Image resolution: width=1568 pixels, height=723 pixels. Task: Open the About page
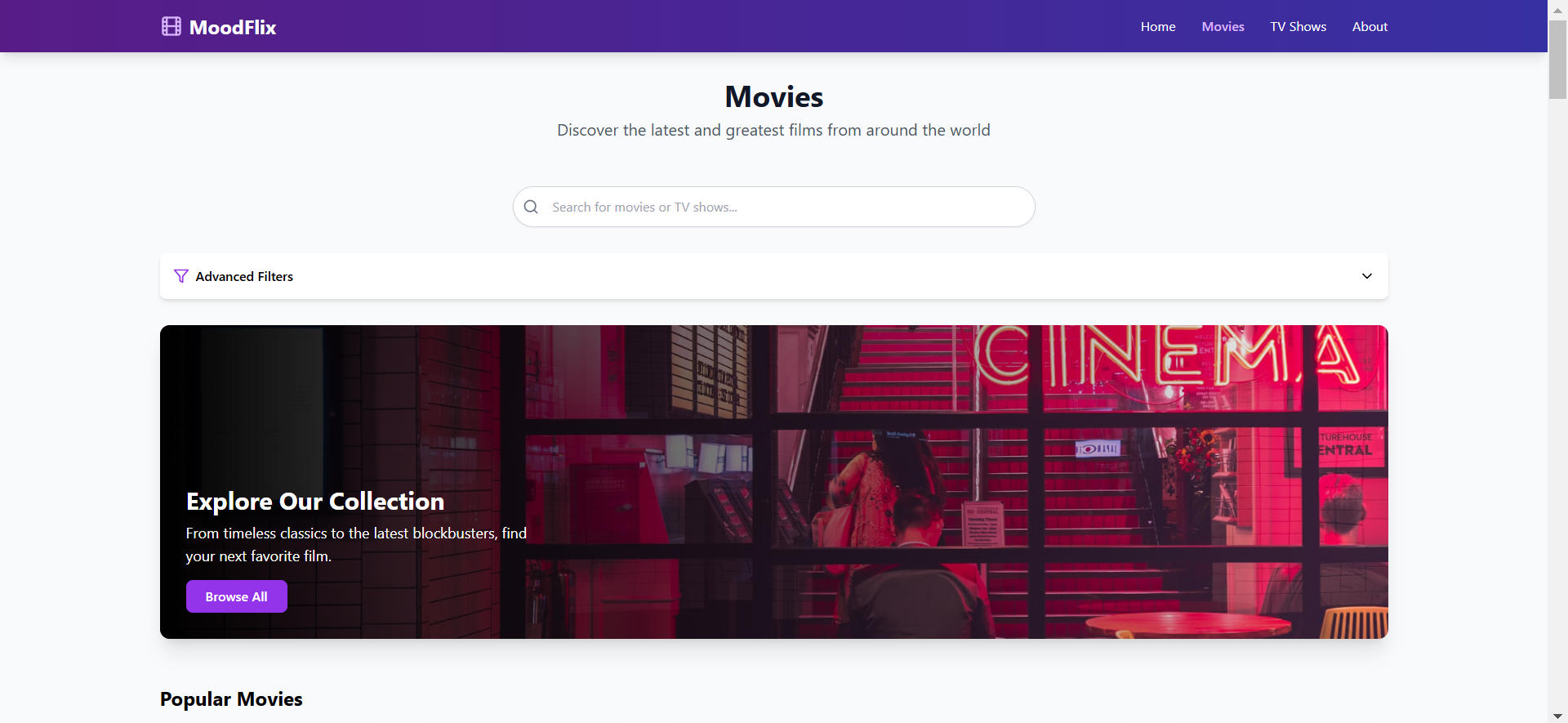pyautogui.click(x=1370, y=27)
